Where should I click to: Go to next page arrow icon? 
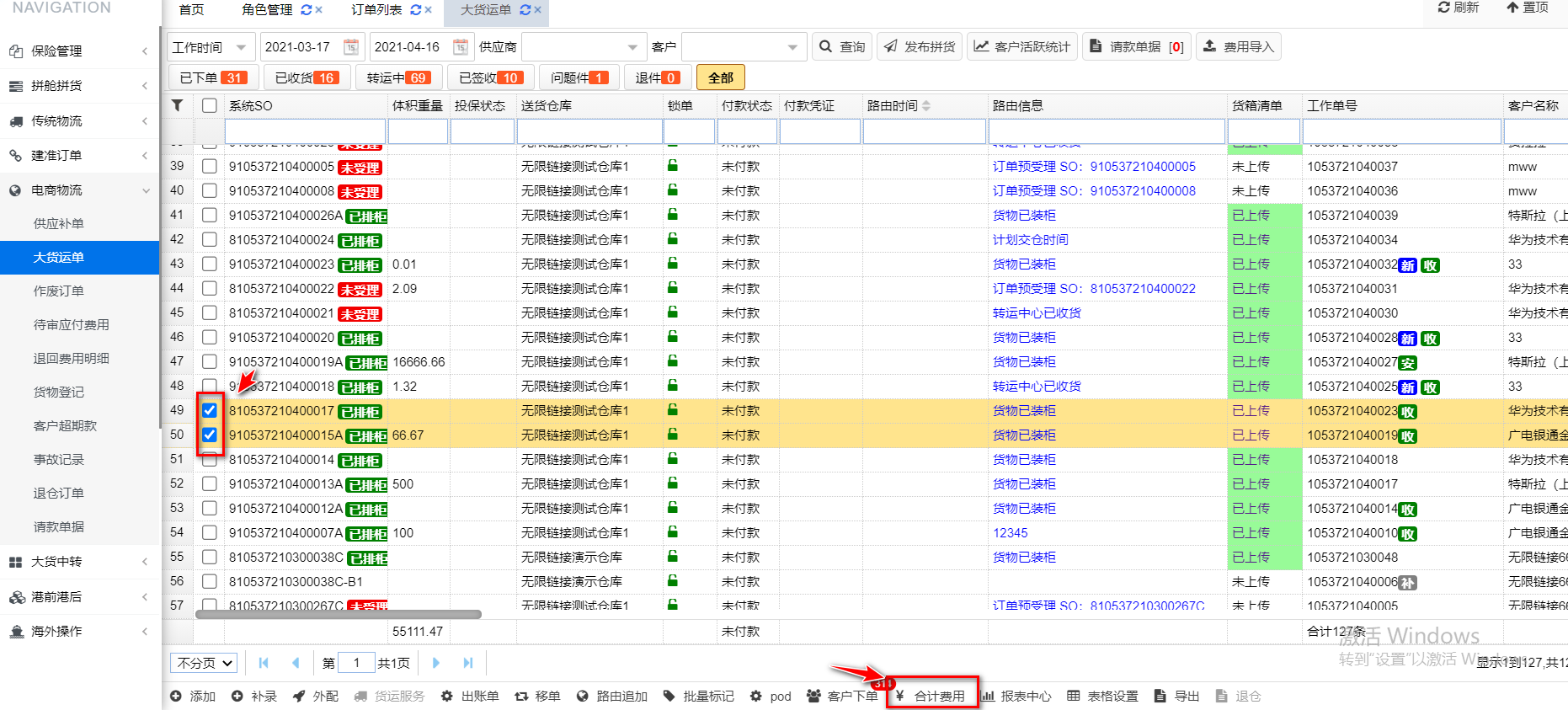click(x=436, y=663)
